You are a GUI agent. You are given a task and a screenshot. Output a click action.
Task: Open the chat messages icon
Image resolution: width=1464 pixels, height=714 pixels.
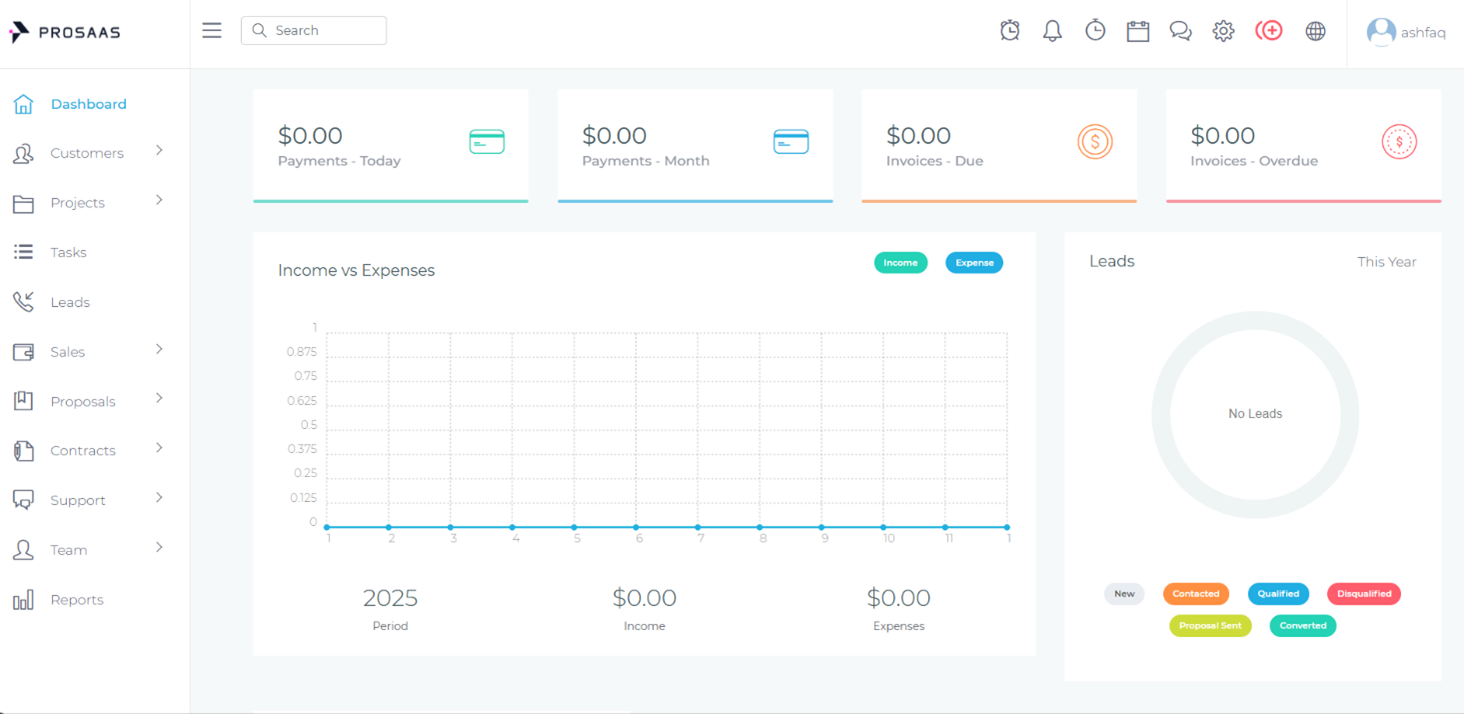click(x=1180, y=30)
